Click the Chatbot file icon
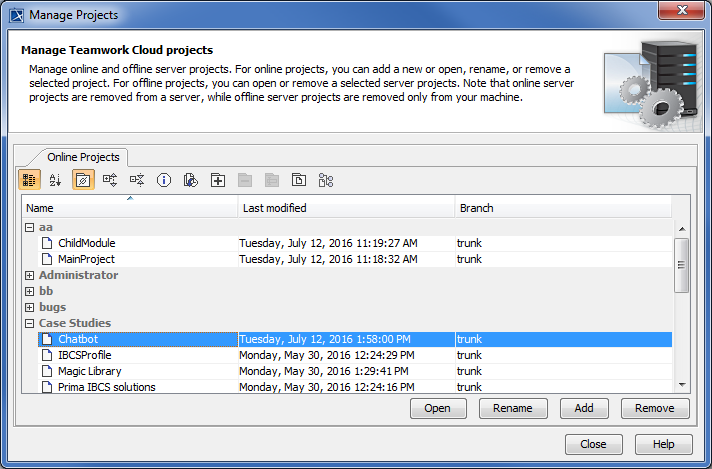The height and width of the screenshot is (469, 712). tap(47, 339)
